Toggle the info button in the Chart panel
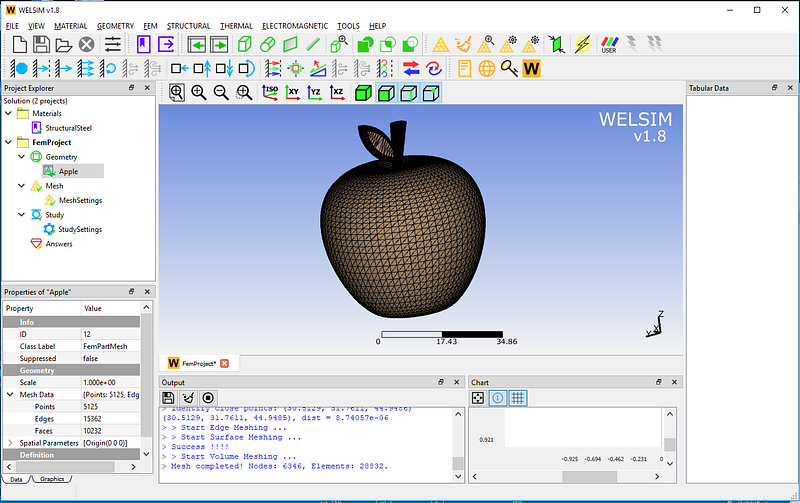This screenshot has height=503, width=800. coord(498,398)
